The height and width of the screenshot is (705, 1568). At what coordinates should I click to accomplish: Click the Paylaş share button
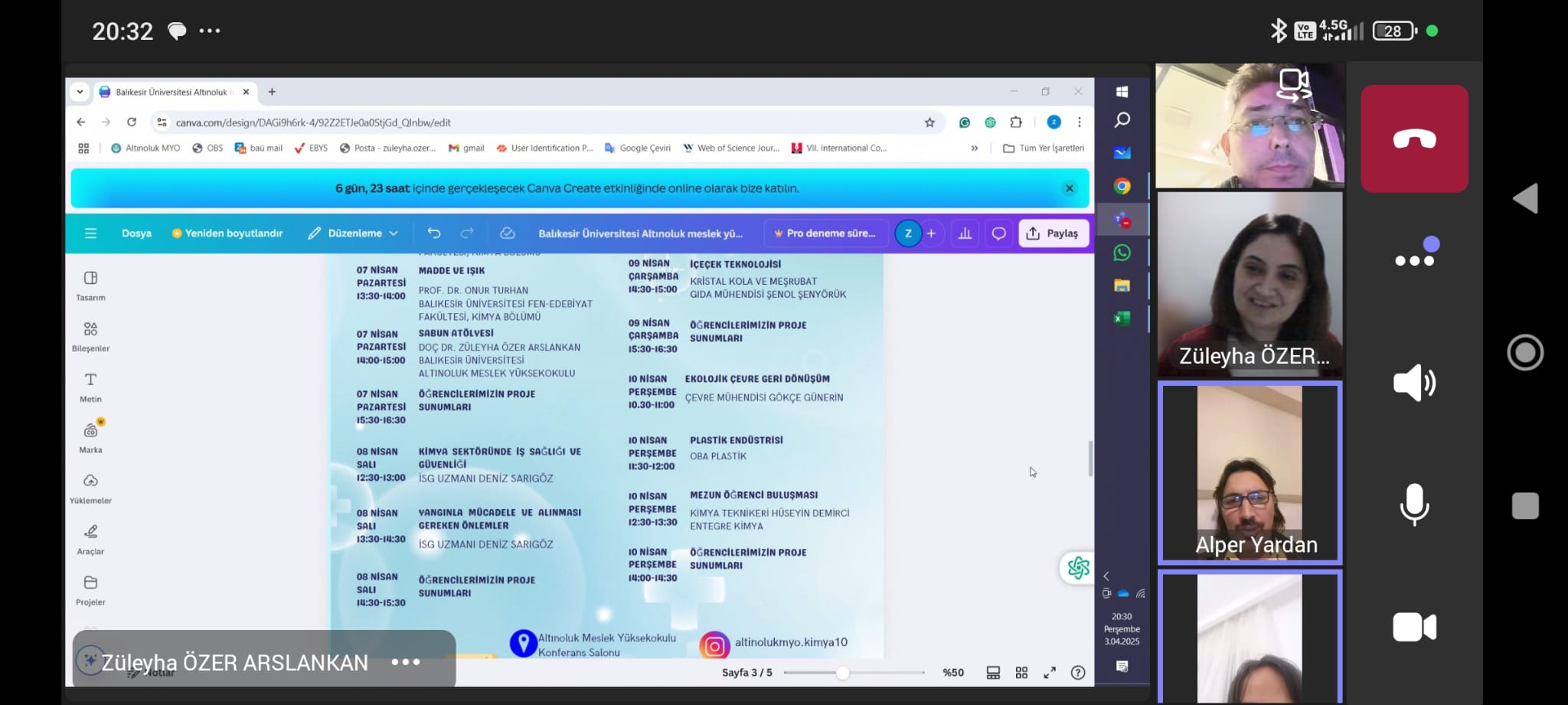(x=1053, y=233)
